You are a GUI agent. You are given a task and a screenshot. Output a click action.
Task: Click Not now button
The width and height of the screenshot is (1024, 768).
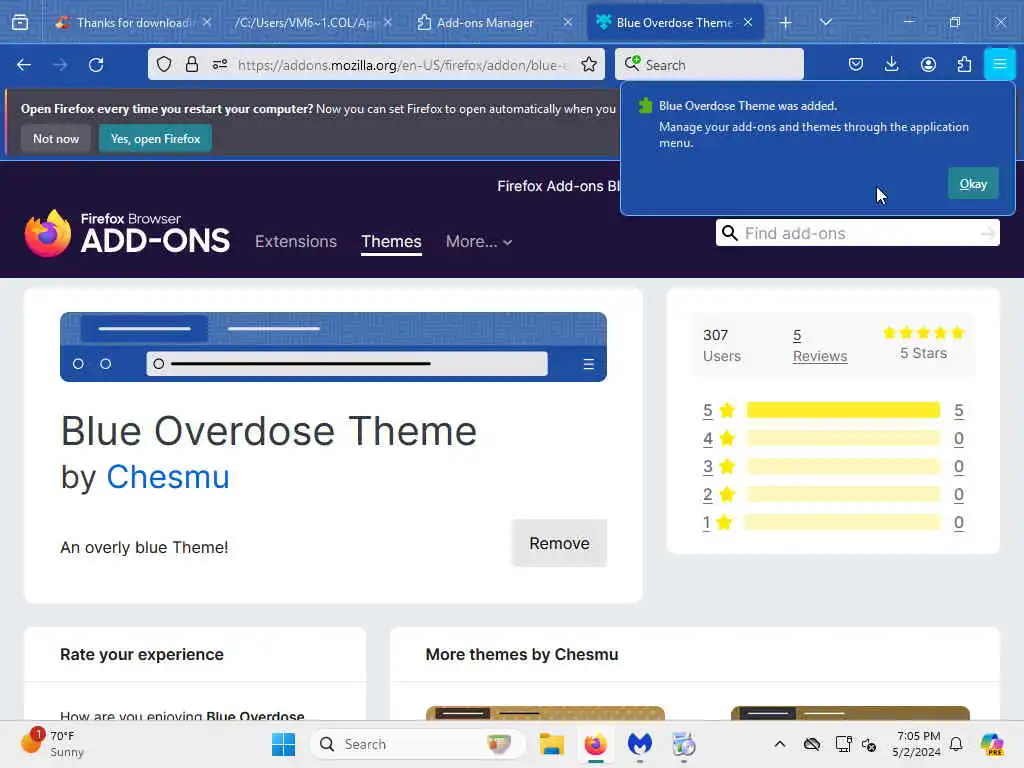[x=56, y=138]
